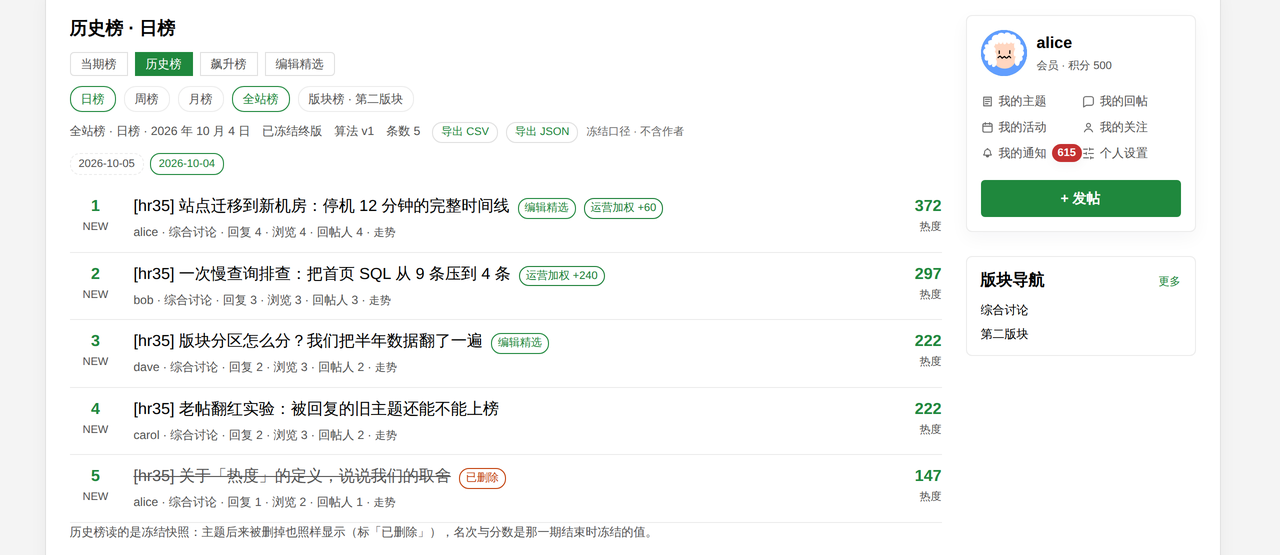1280x555 pixels.
Task: Open 我的通知 link
Action: pyautogui.click(x=1022, y=153)
